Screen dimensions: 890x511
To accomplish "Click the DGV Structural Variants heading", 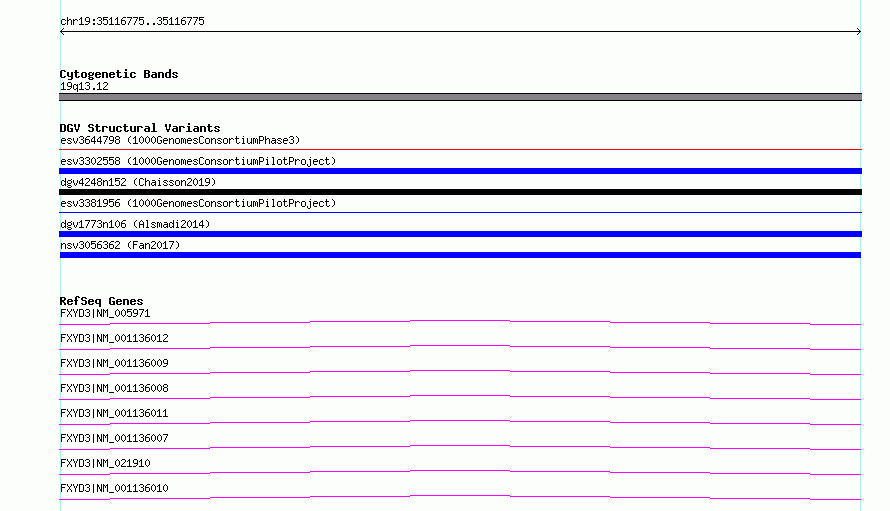I will [140, 128].
